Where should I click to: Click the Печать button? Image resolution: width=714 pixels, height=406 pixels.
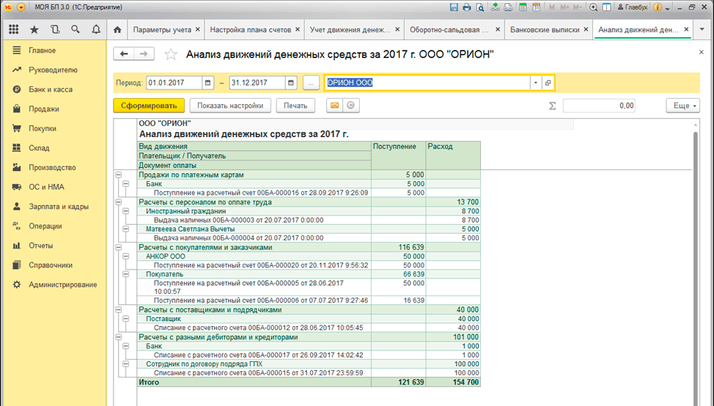click(296, 105)
